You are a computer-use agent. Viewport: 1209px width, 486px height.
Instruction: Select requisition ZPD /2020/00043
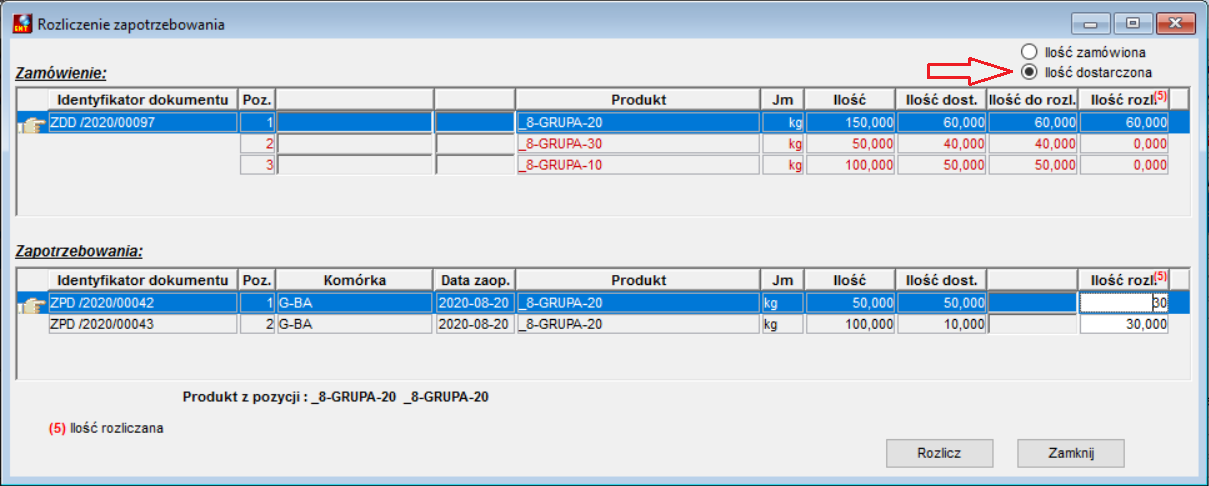point(144,324)
